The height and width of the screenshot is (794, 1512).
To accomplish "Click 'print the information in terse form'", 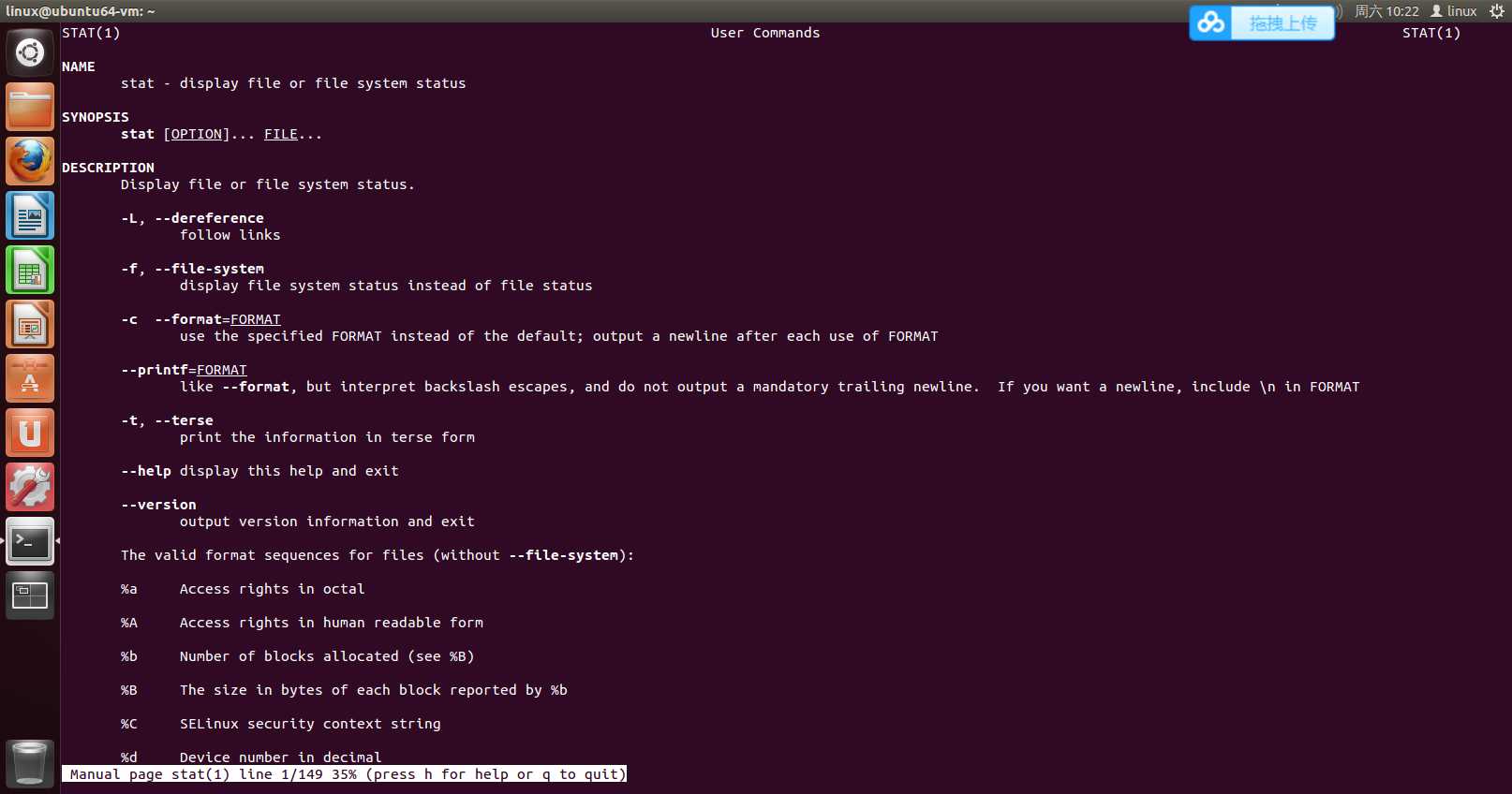I will 327,437.
